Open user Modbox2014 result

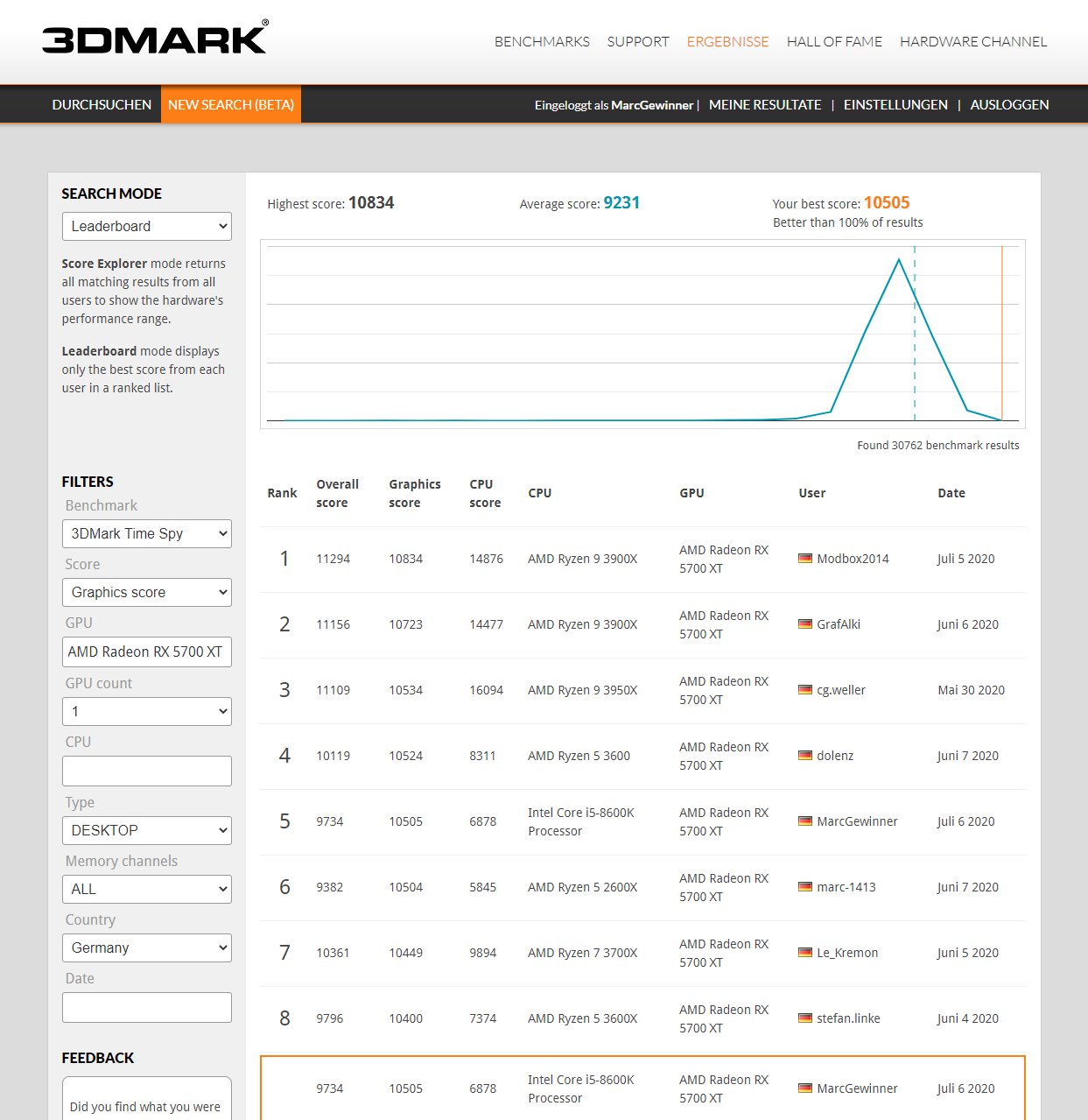[853, 559]
